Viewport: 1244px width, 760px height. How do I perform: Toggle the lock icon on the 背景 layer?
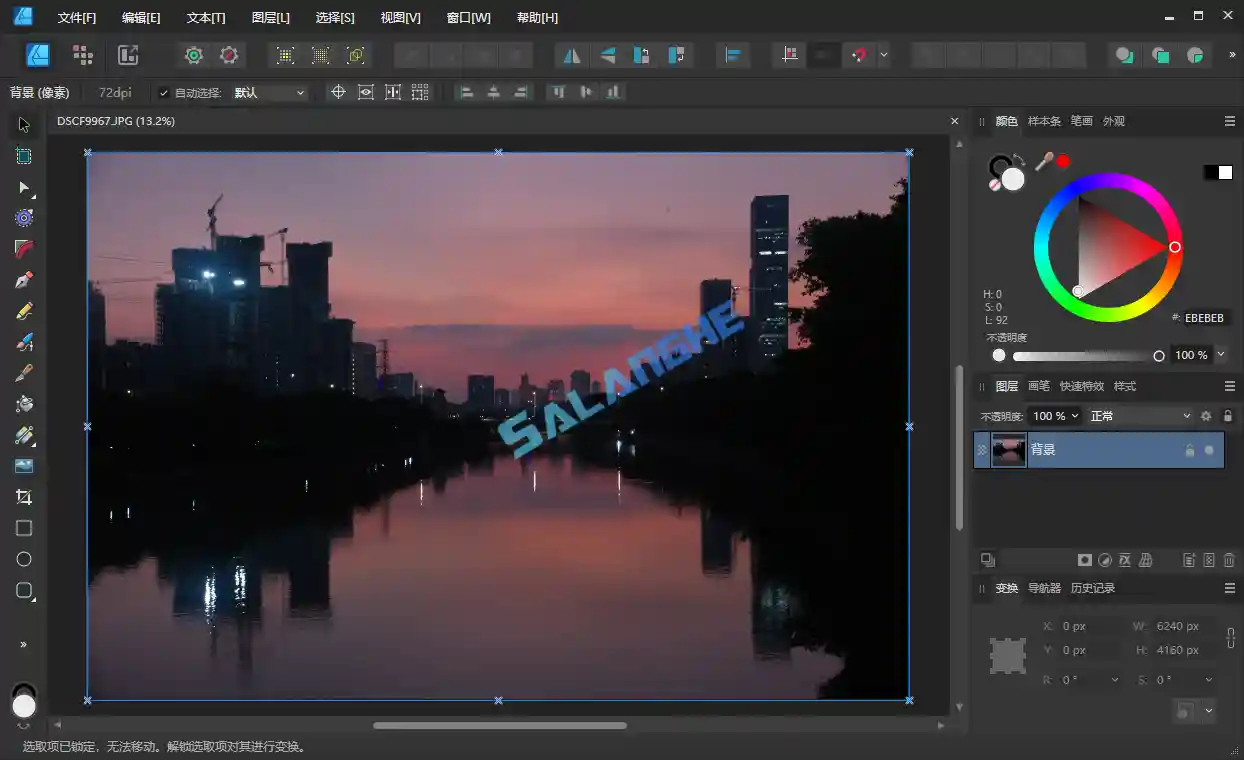point(1189,449)
